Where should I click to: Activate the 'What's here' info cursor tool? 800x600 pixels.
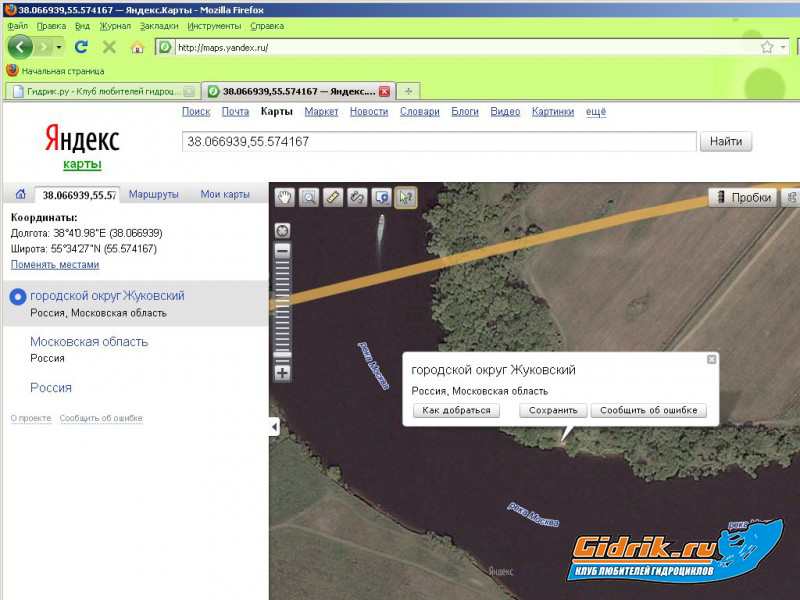(405, 197)
